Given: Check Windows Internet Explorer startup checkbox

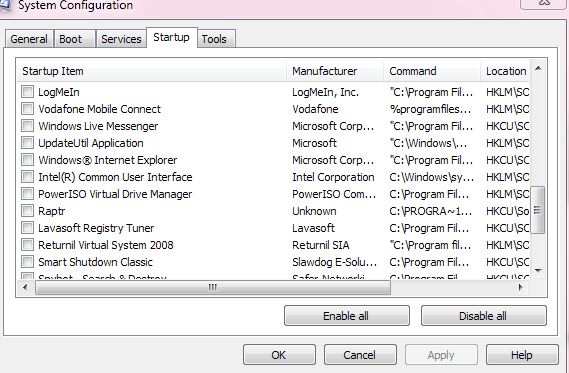Looking at the screenshot, I should (27, 160).
